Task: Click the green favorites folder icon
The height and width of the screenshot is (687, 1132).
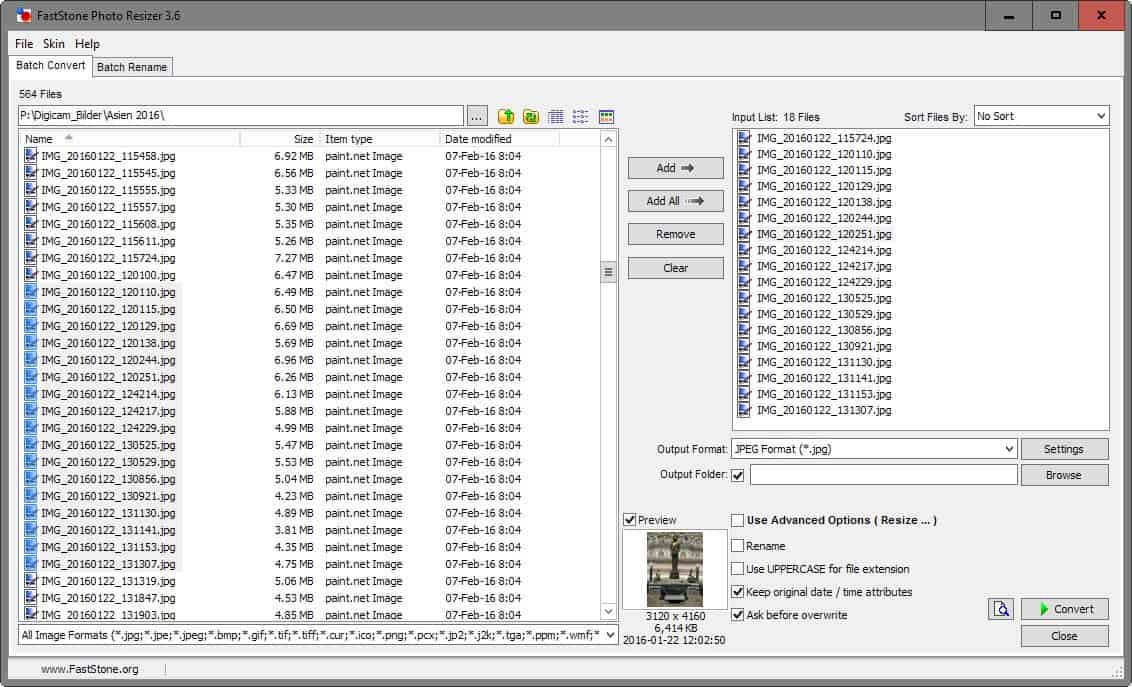Action: [531, 116]
